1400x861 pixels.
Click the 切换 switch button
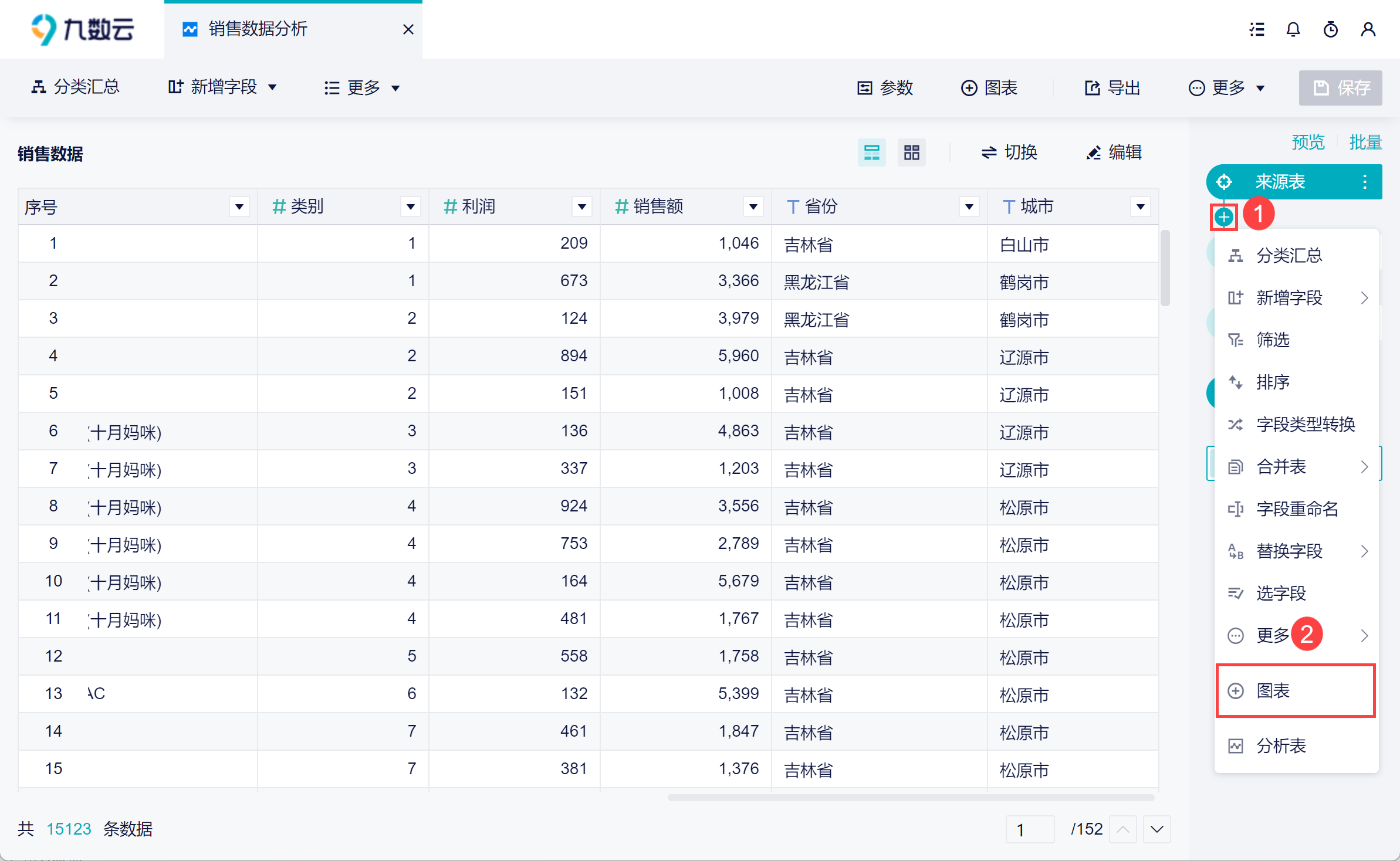[1009, 152]
